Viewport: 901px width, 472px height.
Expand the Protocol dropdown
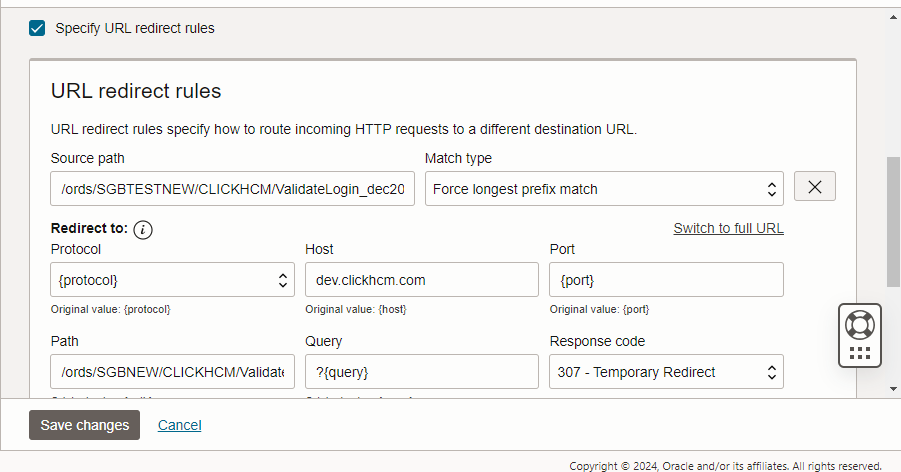(172, 280)
